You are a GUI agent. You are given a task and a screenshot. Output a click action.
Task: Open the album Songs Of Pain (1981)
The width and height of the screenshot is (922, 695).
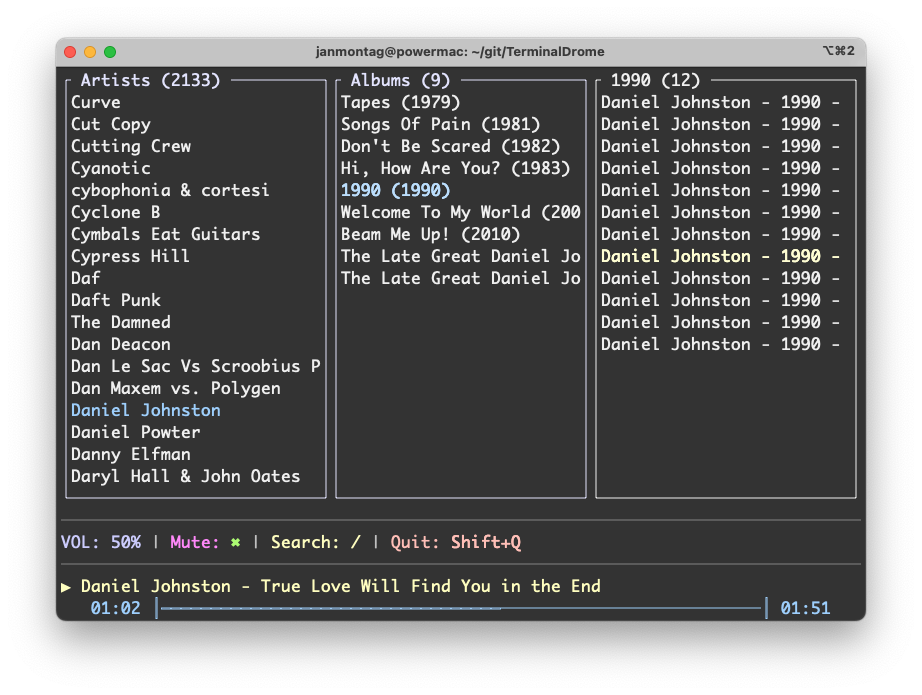click(440, 124)
